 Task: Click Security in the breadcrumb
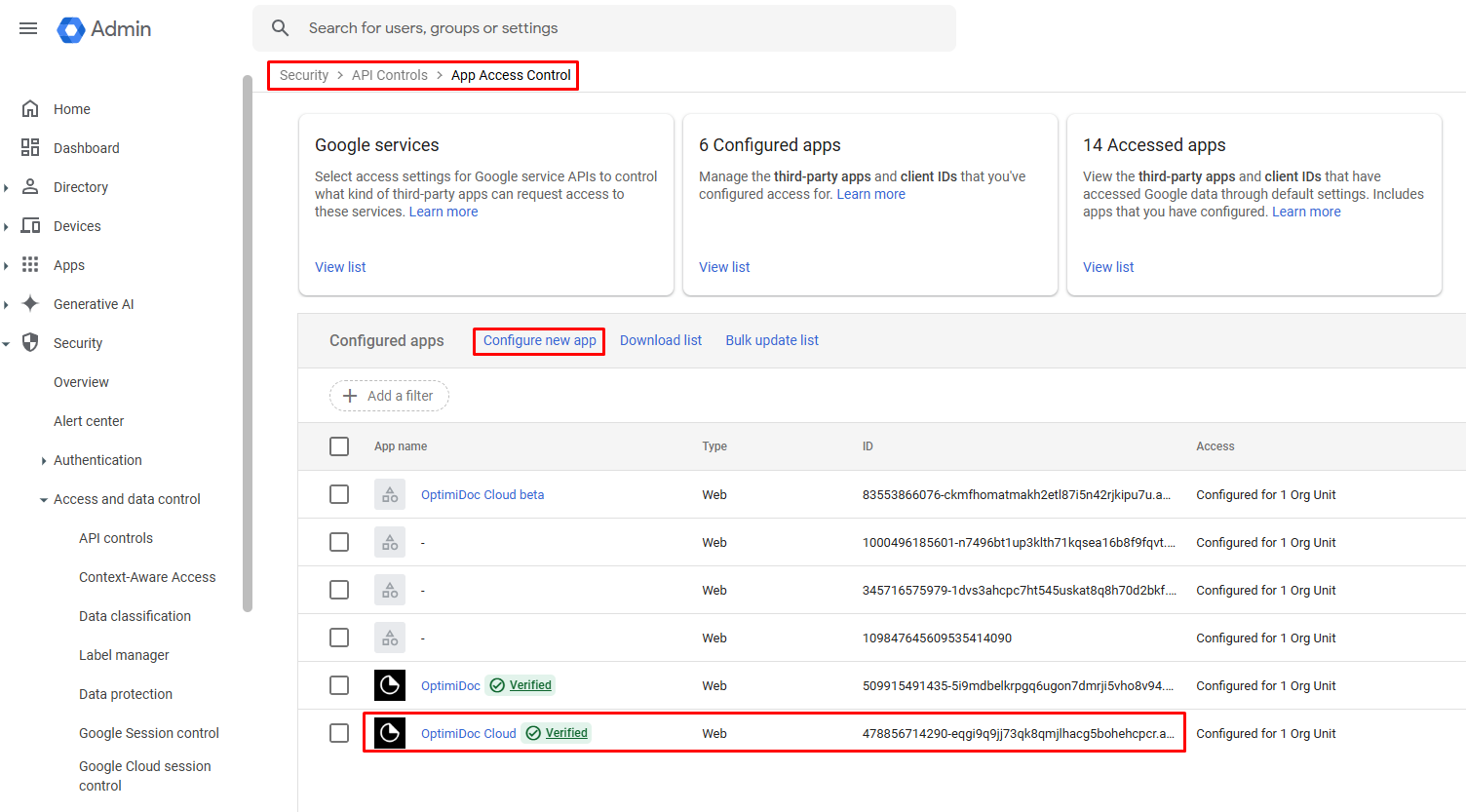coord(304,75)
